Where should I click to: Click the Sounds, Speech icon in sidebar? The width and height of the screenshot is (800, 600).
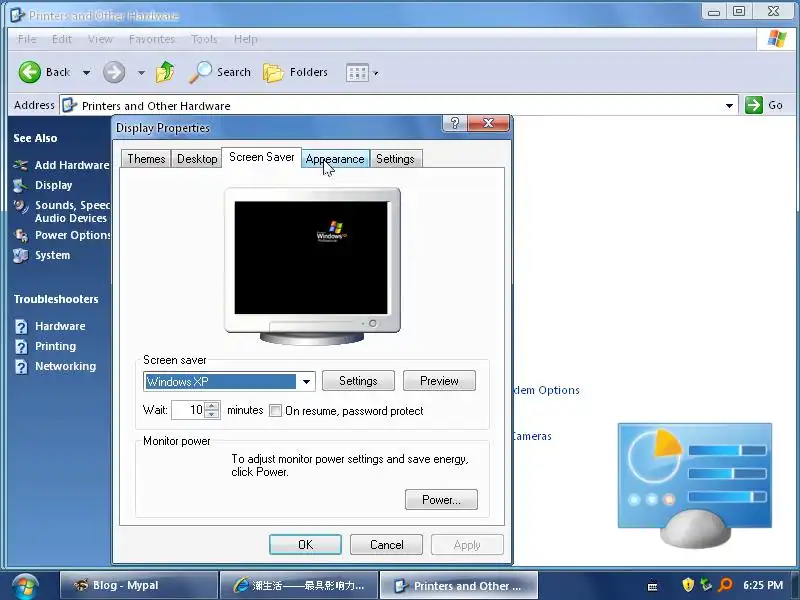pos(20,206)
